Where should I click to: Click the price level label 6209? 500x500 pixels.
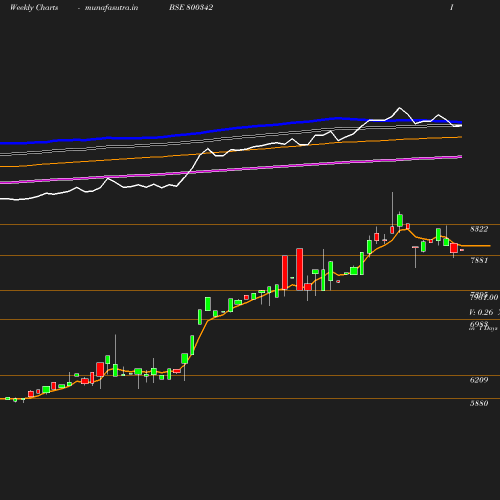tap(479, 380)
